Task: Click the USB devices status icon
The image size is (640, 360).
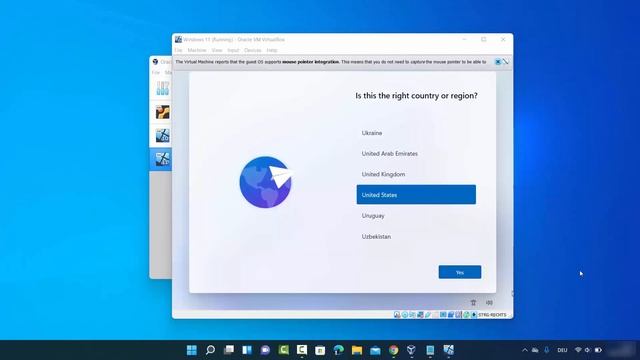Action: (428, 315)
